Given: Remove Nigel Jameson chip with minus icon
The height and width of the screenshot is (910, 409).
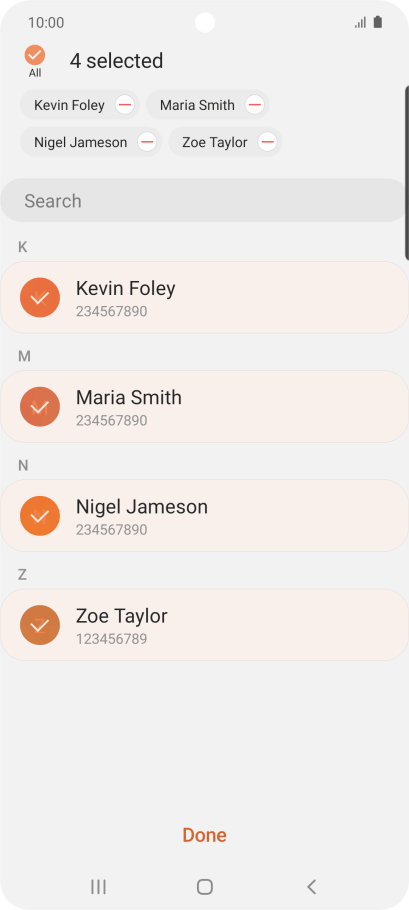Looking at the screenshot, I should (147, 142).
